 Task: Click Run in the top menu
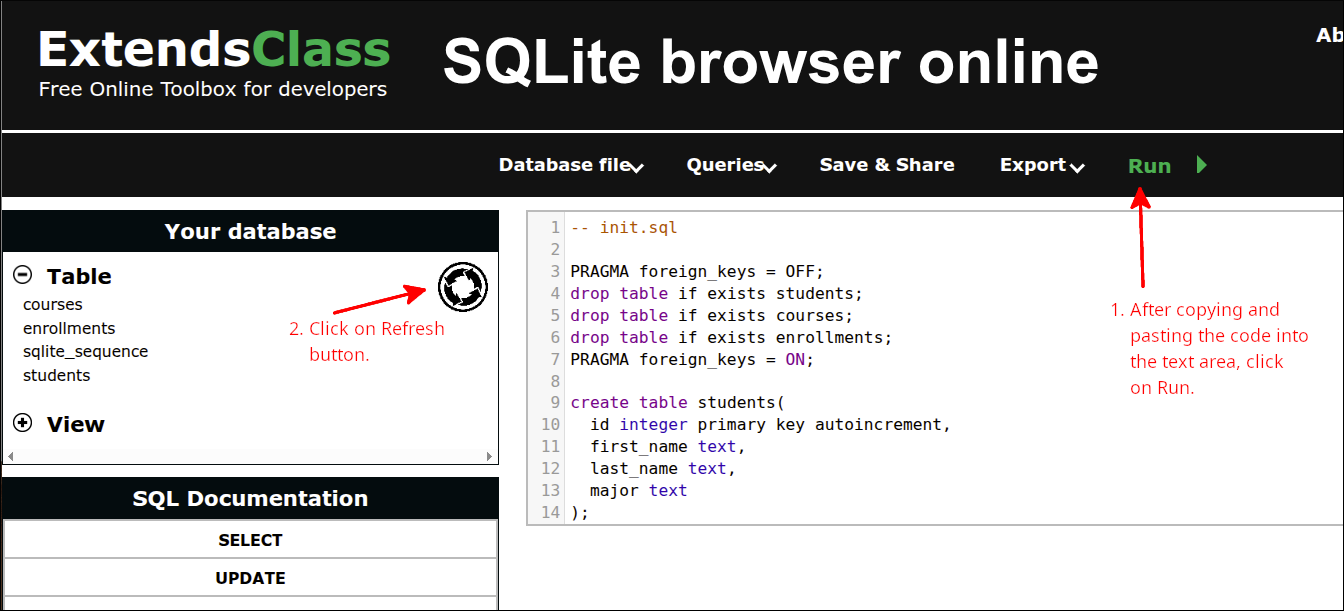coord(1149,165)
